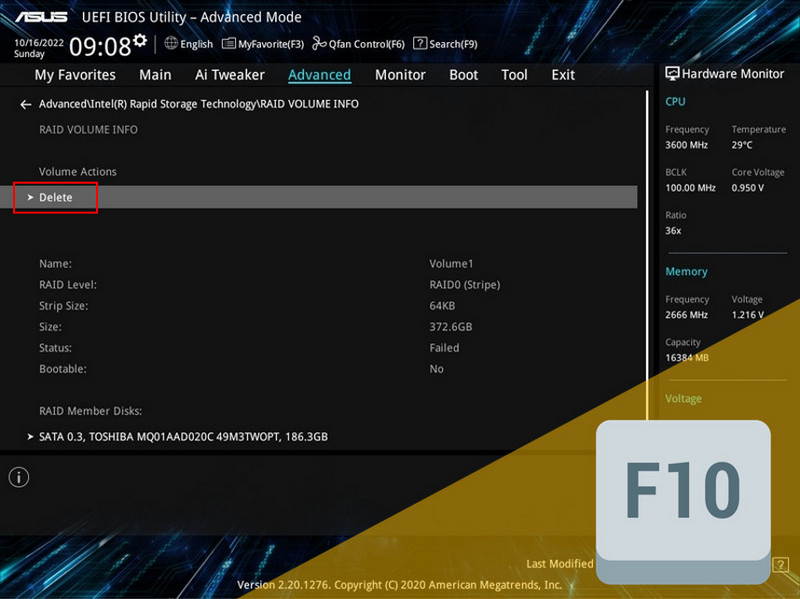This screenshot has width=800, height=599.
Task: Click the Memory section heading
Action: pyautogui.click(x=686, y=271)
